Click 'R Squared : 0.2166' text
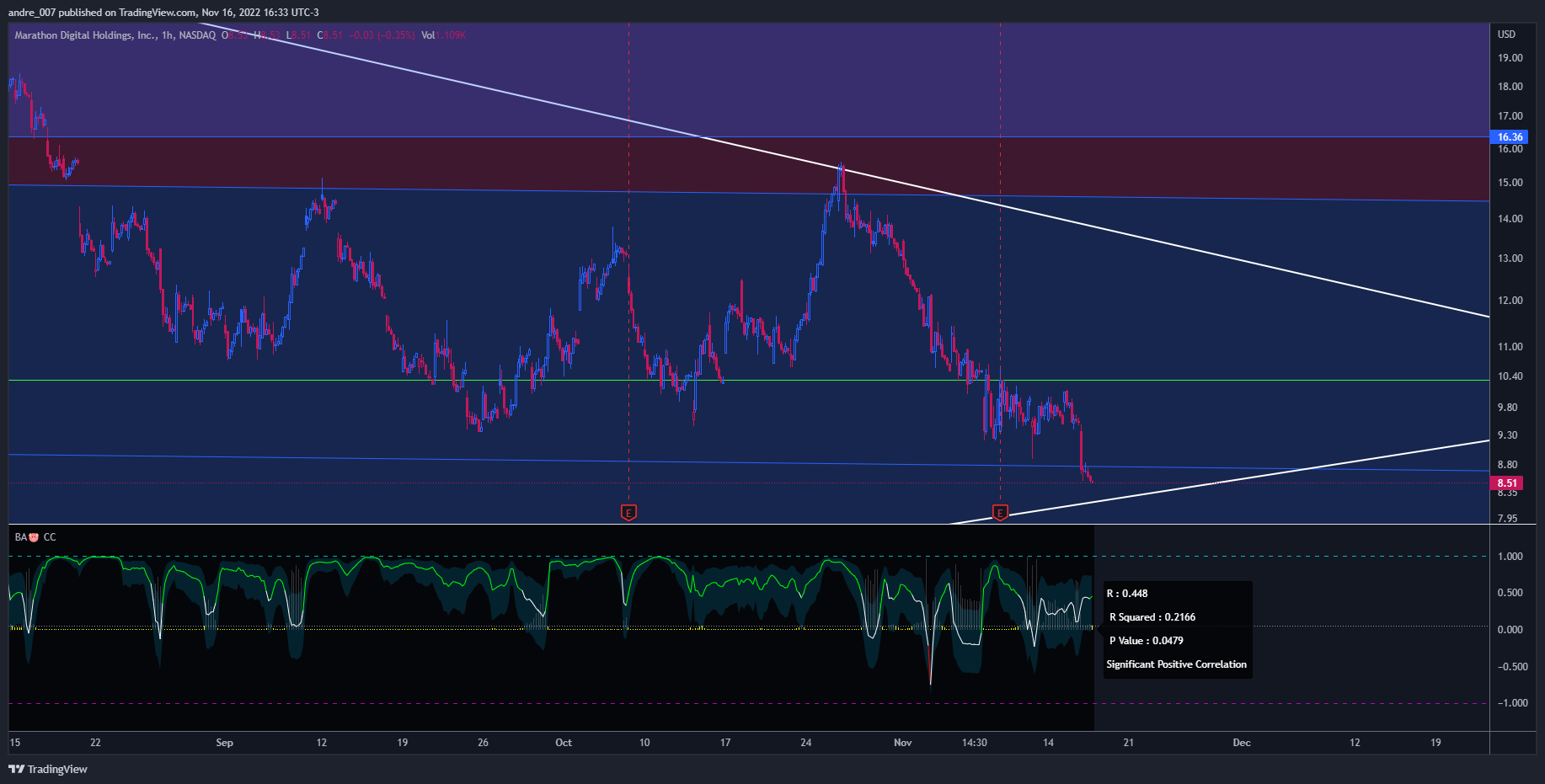Image resolution: width=1545 pixels, height=784 pixels. [1152, 617]
